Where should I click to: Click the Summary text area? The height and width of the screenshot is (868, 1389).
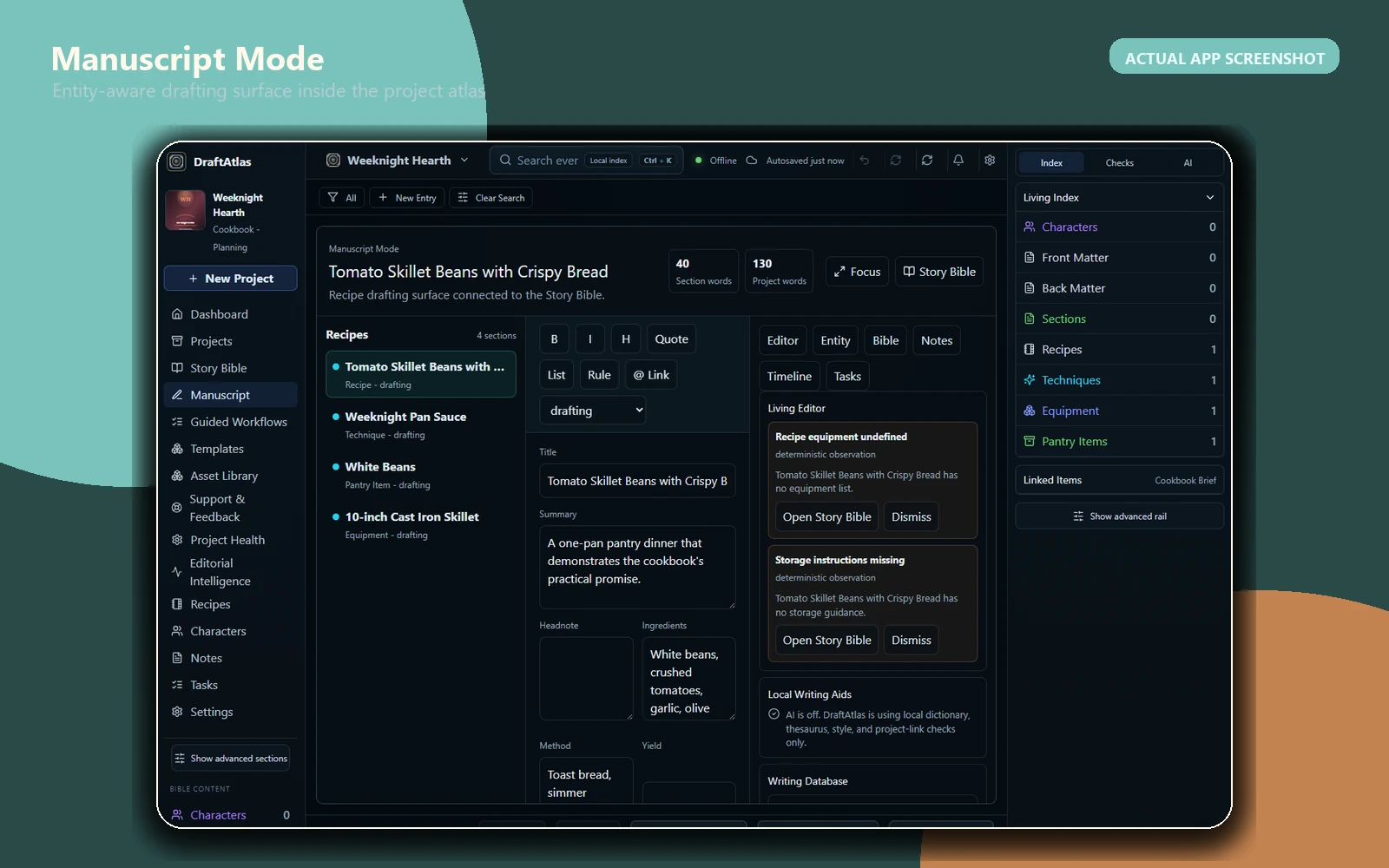[x=637, y=567]
